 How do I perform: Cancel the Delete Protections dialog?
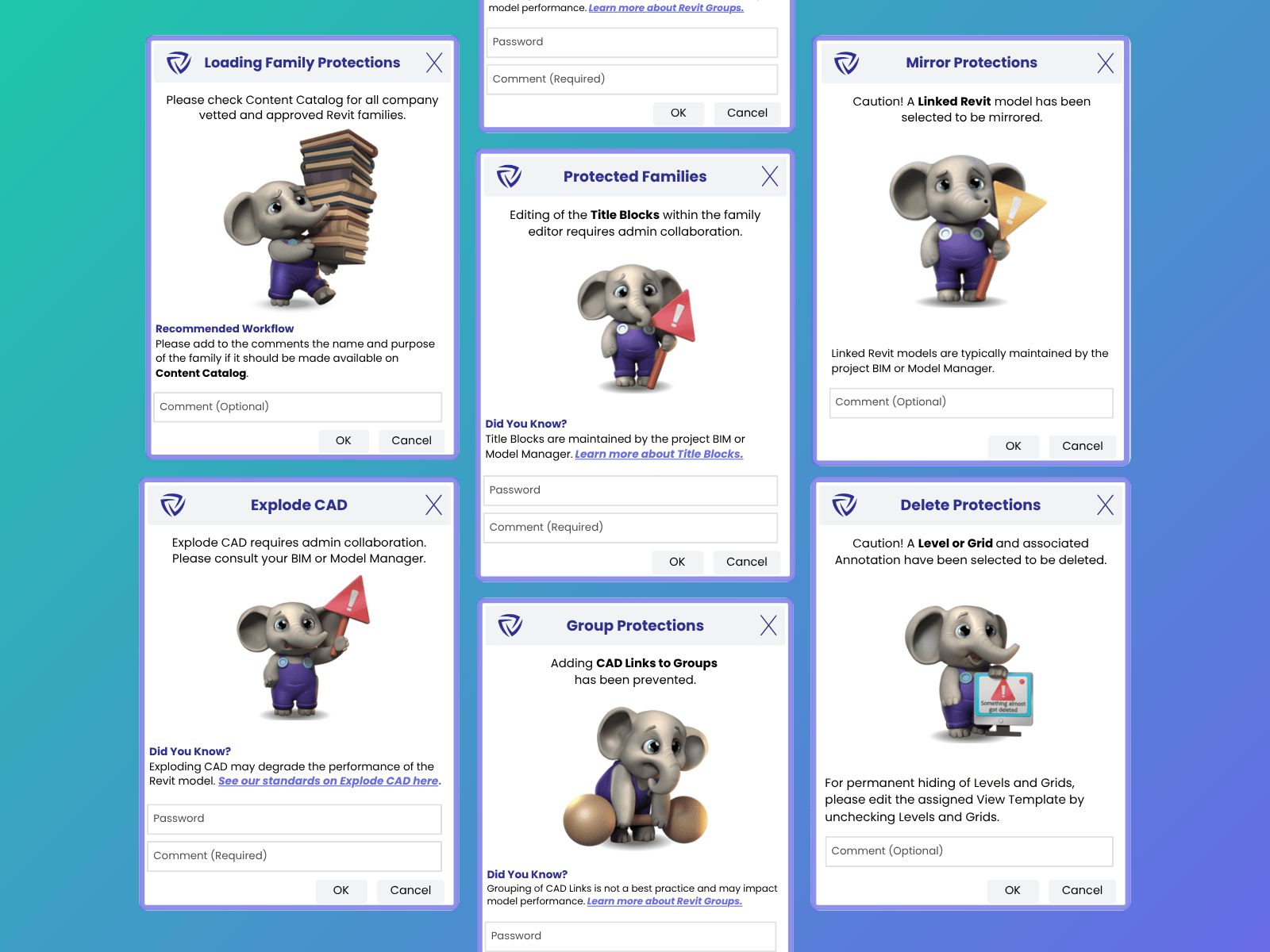click(1082, 890)
